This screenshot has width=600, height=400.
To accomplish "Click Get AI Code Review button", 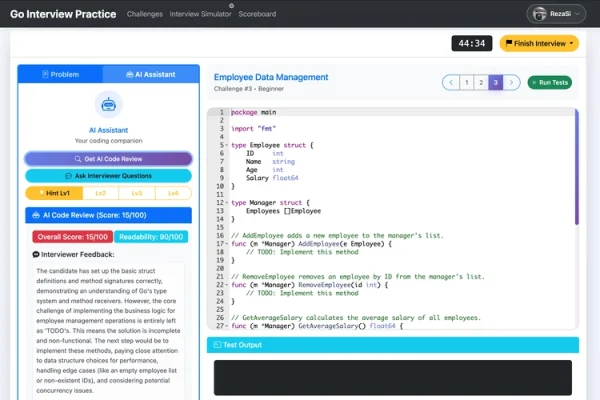I will (108, 159).
